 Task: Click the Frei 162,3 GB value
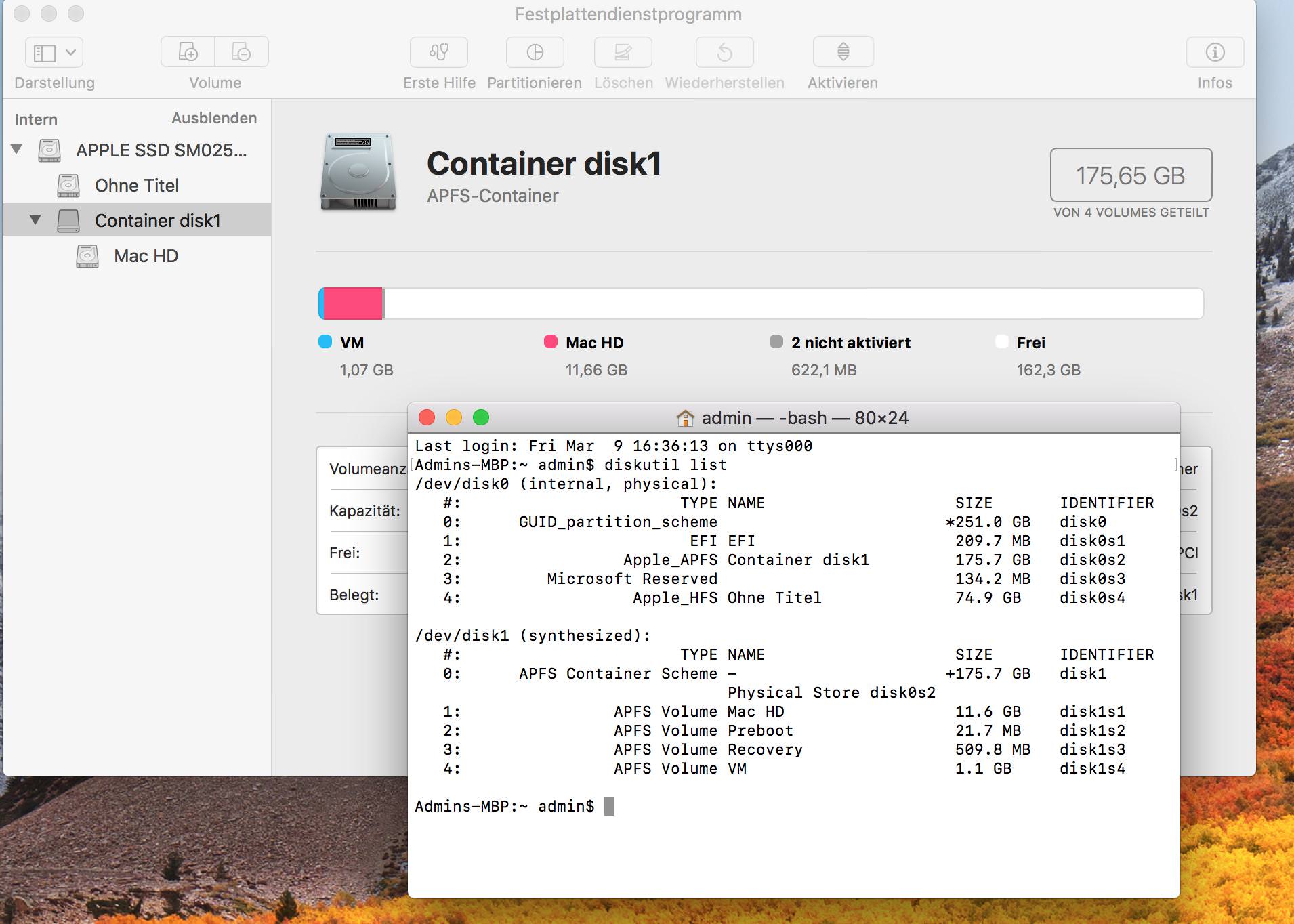tap(1049, 370)
